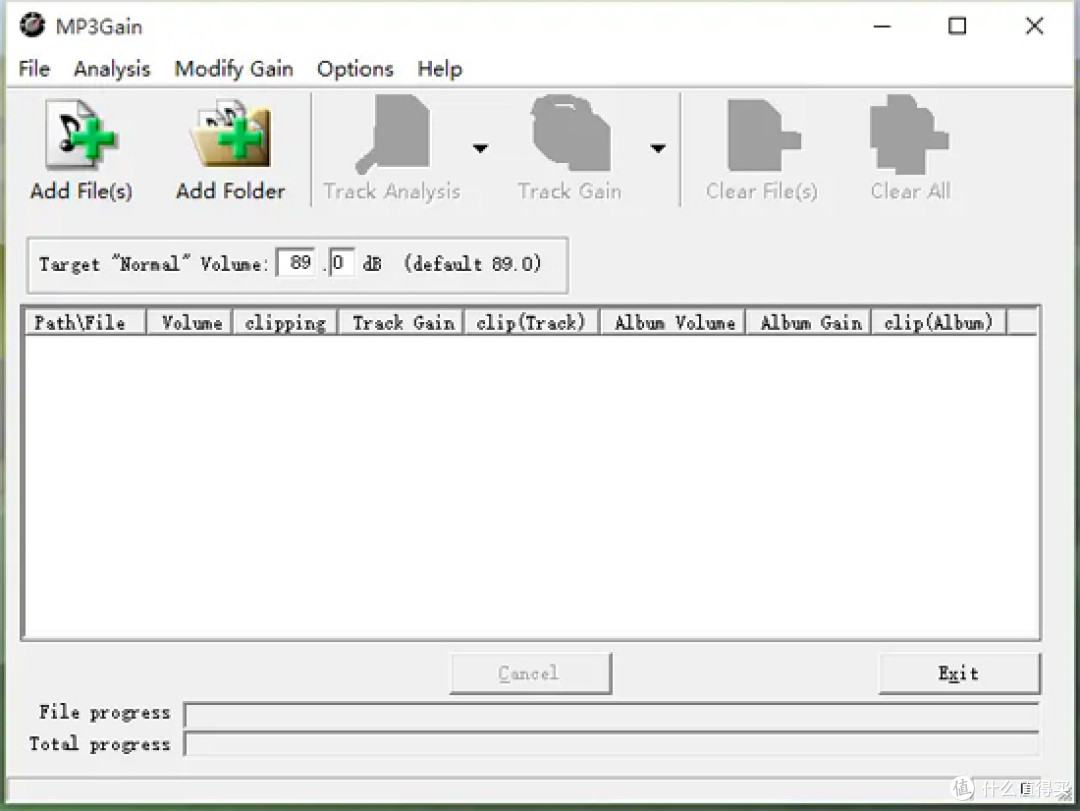Click the MP3Gain title bar app icon
This screenshot has height=811, width=1080.
(32, 25)
